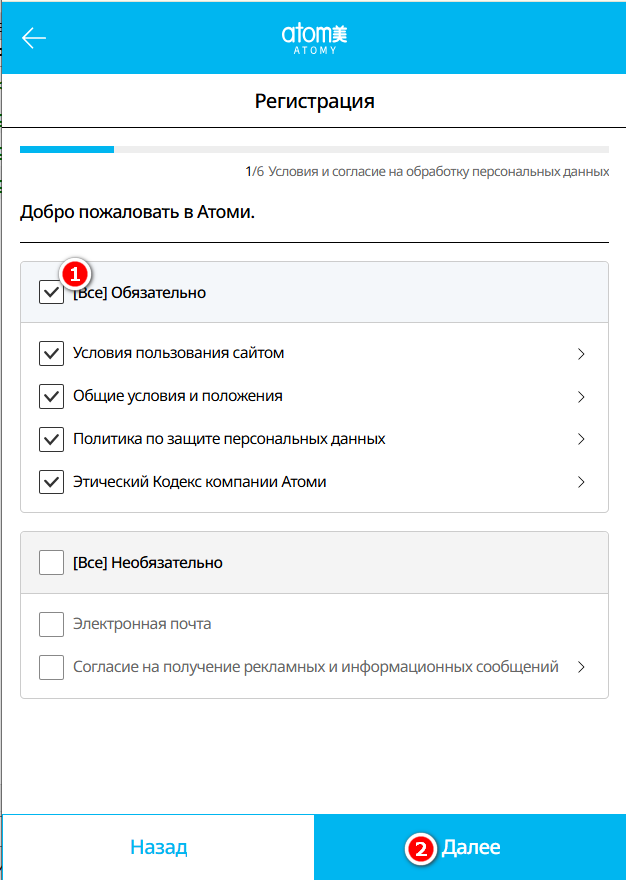Click red step marker number 2
Viewport: 626px width, 880px height.
click(421, 850)
